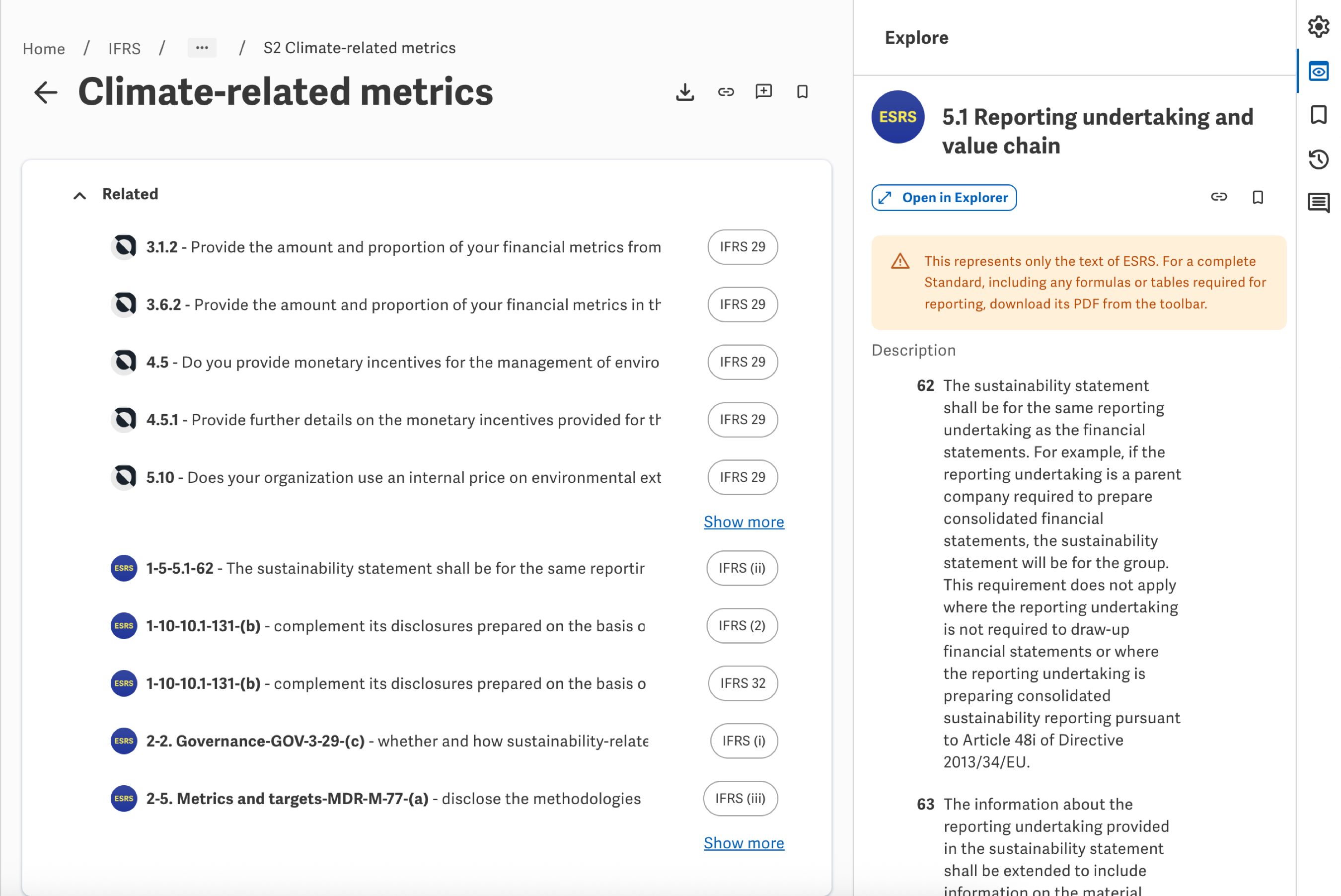Download the Climate-related metrics document
Screen dimensions: 1341x896
click(x=684, y=92)
